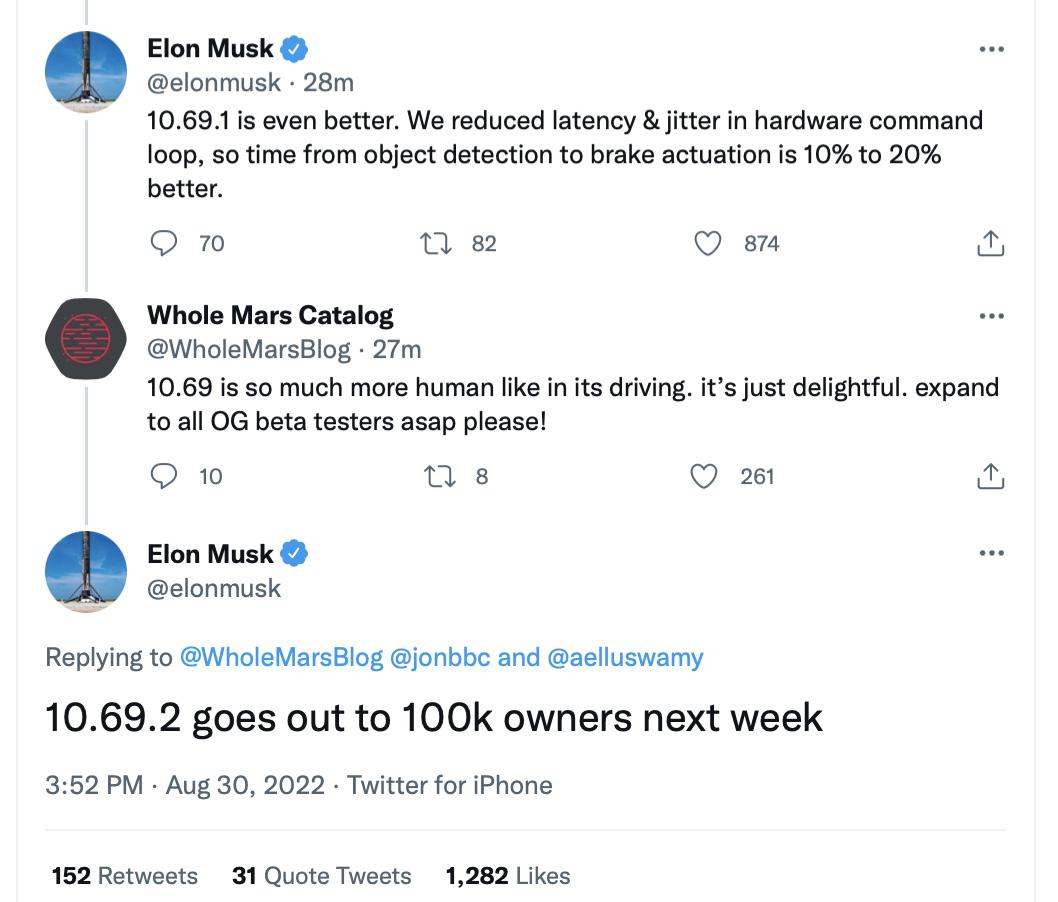1058x902 pixels.
Task: Reply to Whole Mars Catalog's tweet
Action: pos(163,476)
